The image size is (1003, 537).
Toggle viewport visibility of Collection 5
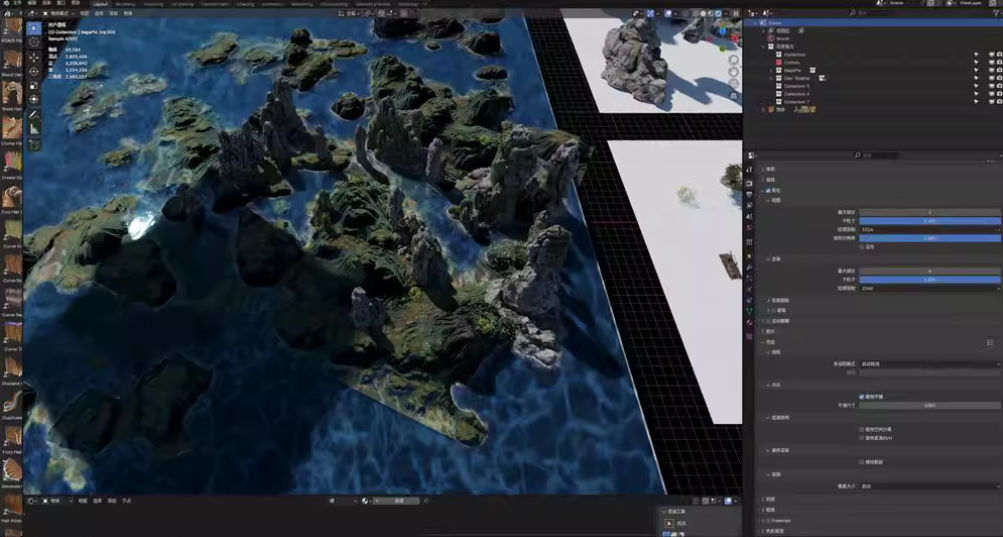tap(977, 86)
